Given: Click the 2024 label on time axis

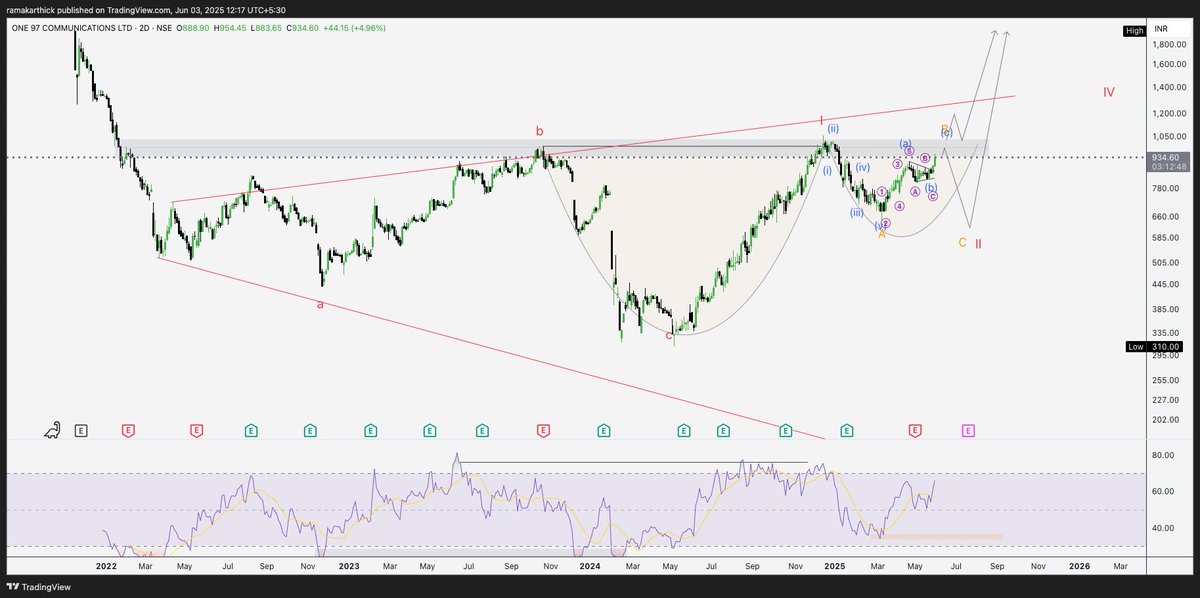Looking at the screenshot, I should tap(590, 565).
